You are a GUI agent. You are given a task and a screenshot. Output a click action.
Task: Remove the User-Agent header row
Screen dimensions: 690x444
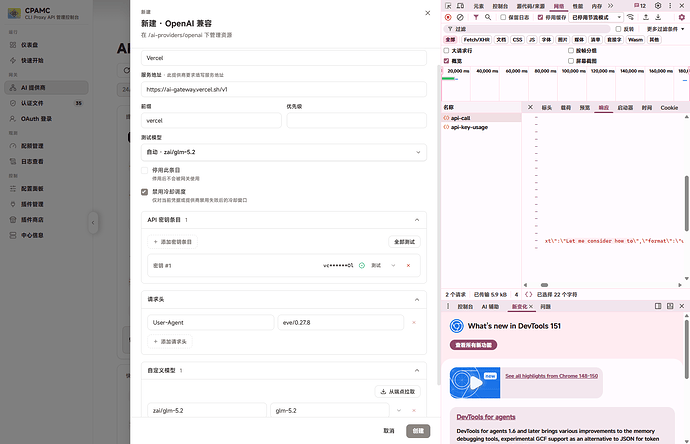tap(414, 323)
